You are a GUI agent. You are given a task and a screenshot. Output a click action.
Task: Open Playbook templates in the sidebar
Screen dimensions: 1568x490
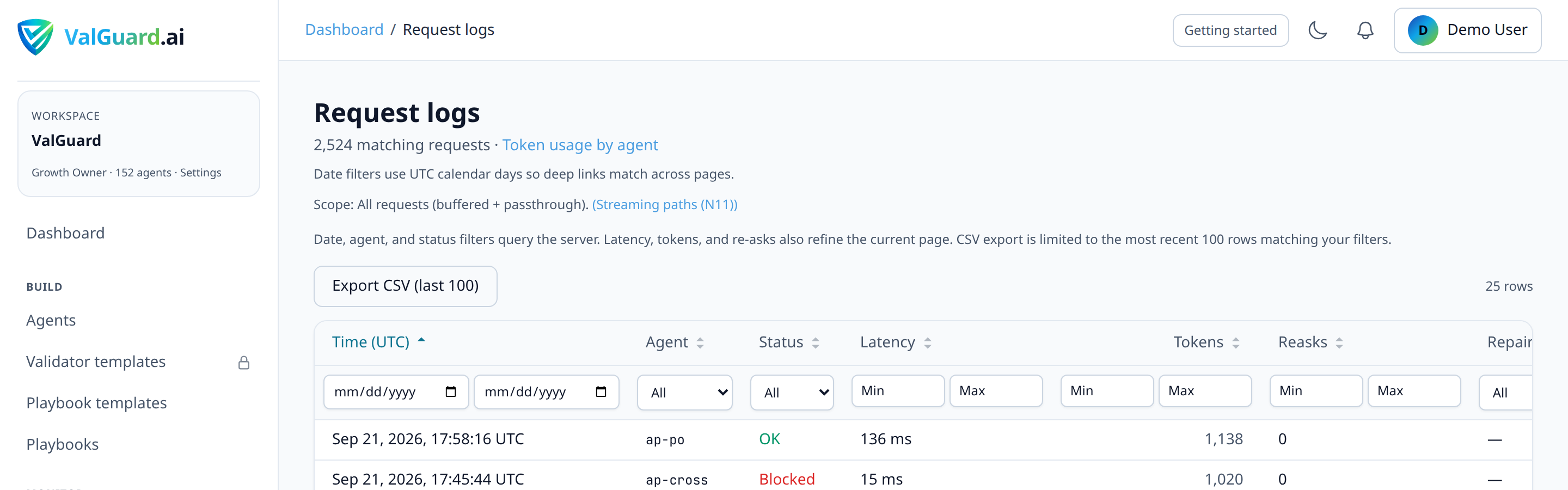coord(96,403)
